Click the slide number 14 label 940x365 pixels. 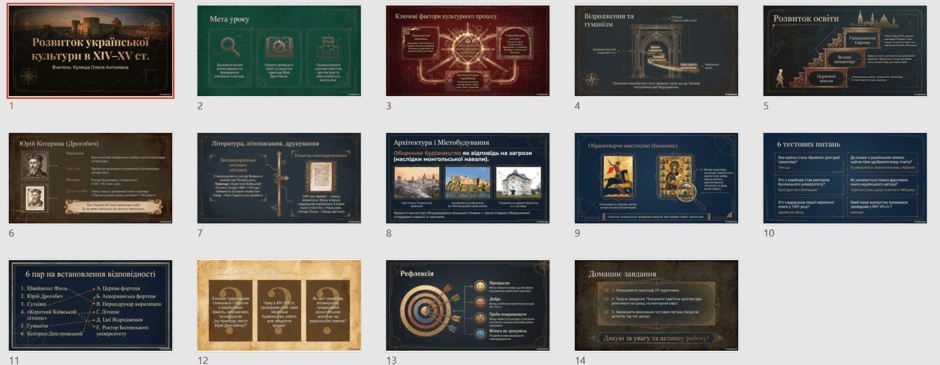580,360
